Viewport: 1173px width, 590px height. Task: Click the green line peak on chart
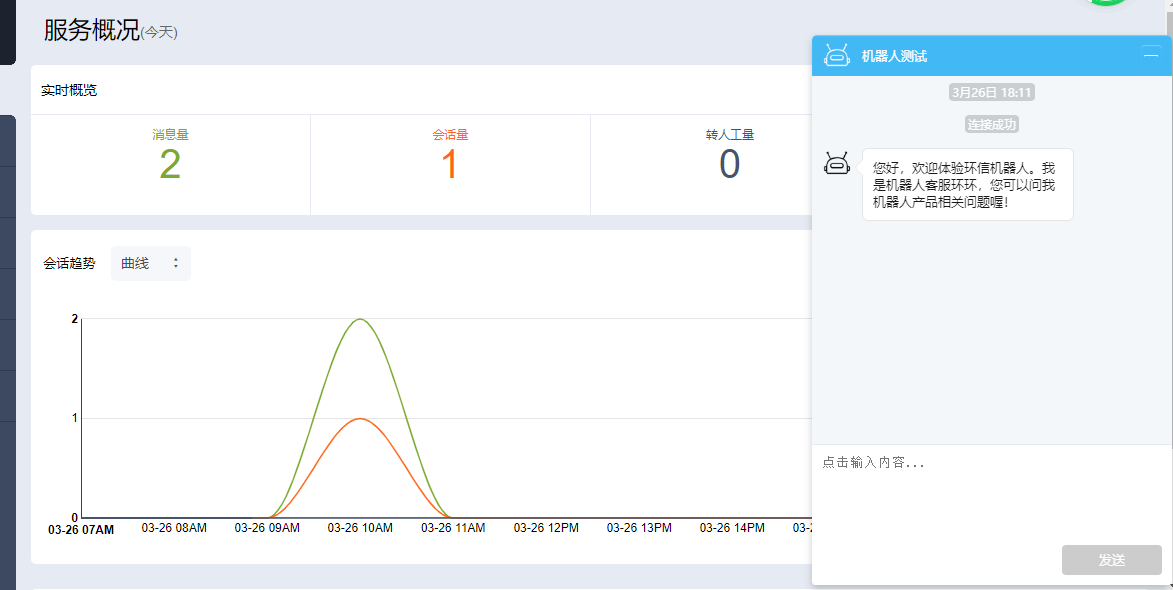point(359,319)
